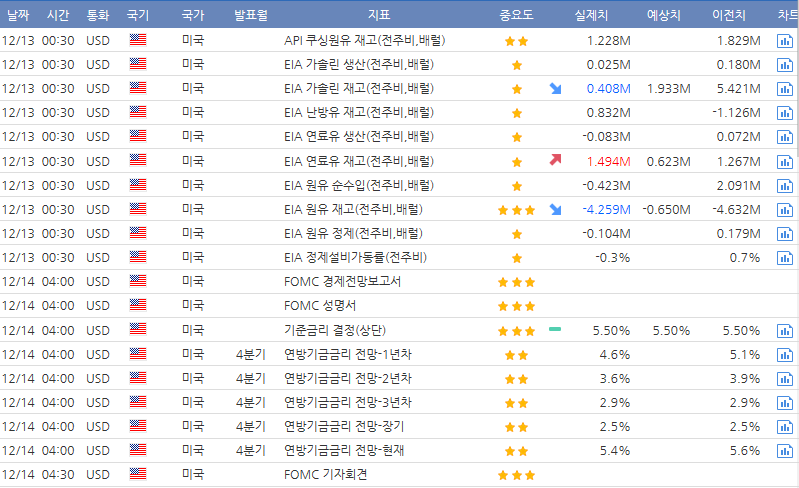Click blue down arrow in EIA 가솔린 재고 row
The image size is (799, 488).
[x=555, y=89]
